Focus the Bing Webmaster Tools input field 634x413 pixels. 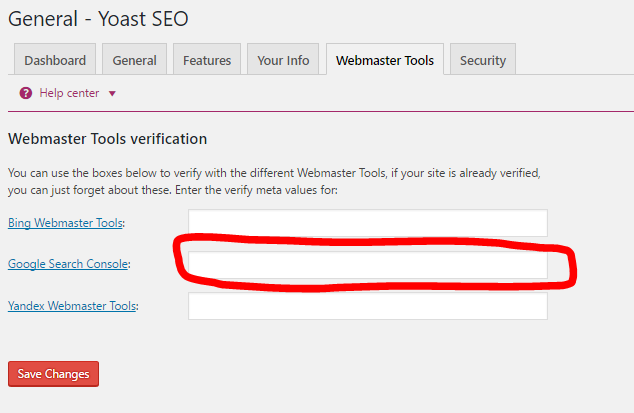pos(368,223)
